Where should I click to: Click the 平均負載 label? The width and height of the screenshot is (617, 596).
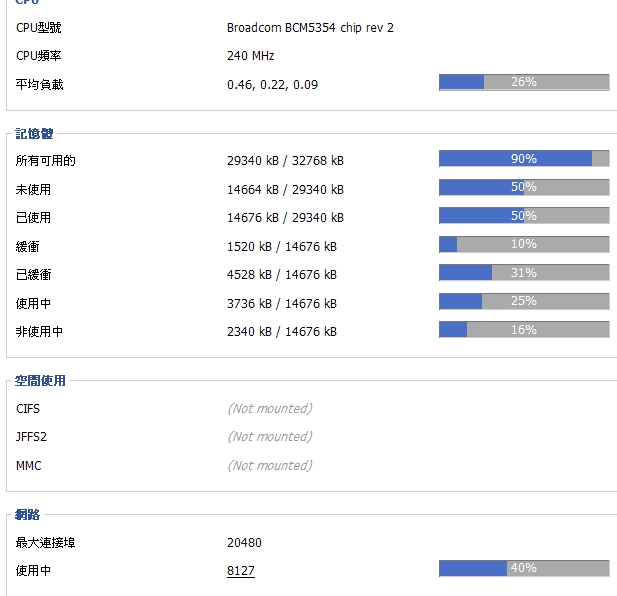(x=39, y=85)
